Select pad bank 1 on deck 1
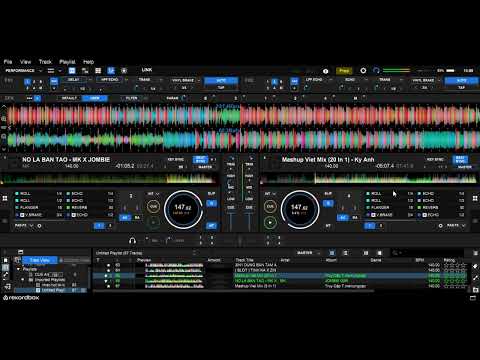Screen dimensions: 480x360 (x=99, y=226)
